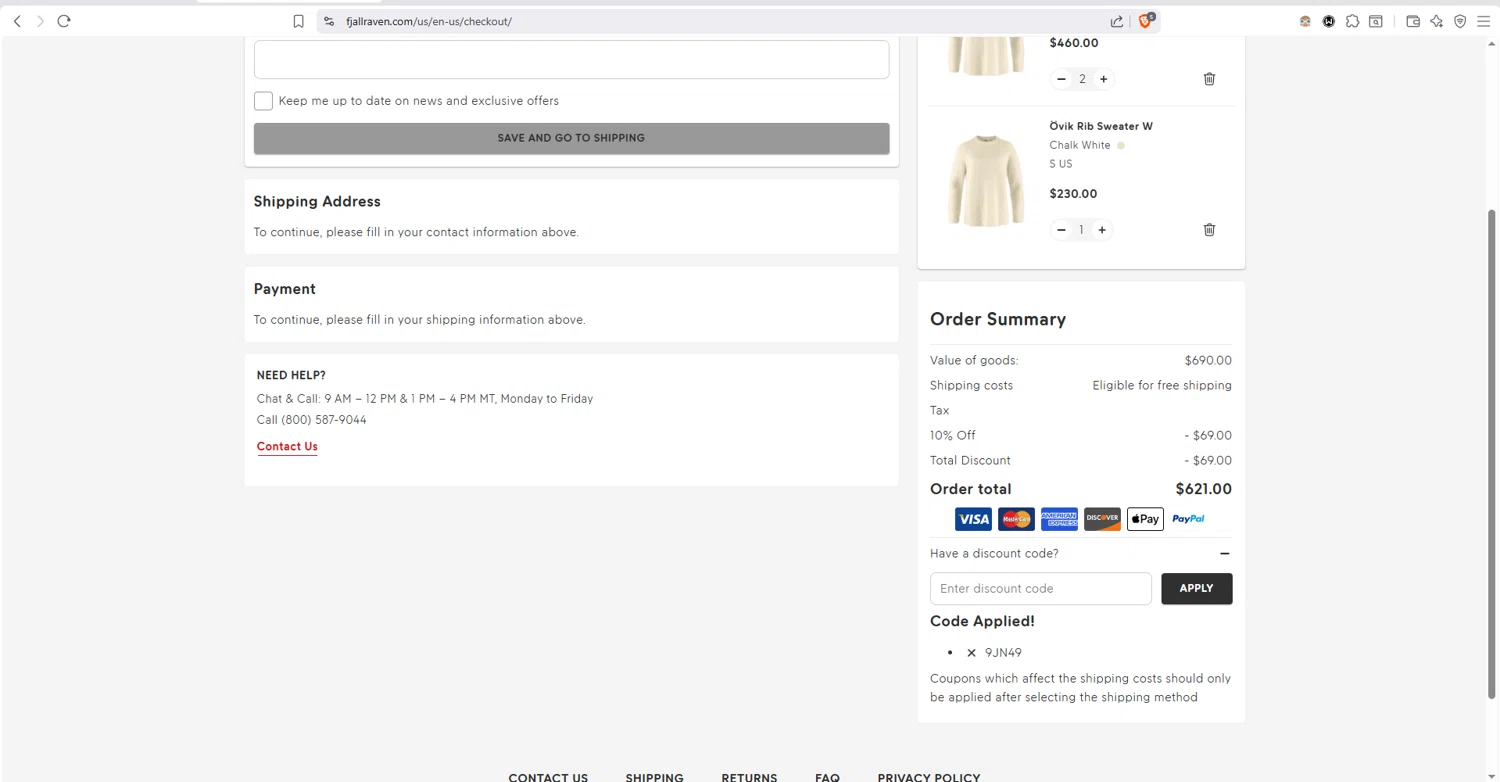Click the Payment section heading
This screenshot has width=1500, height=782.
tap(284, 289)
